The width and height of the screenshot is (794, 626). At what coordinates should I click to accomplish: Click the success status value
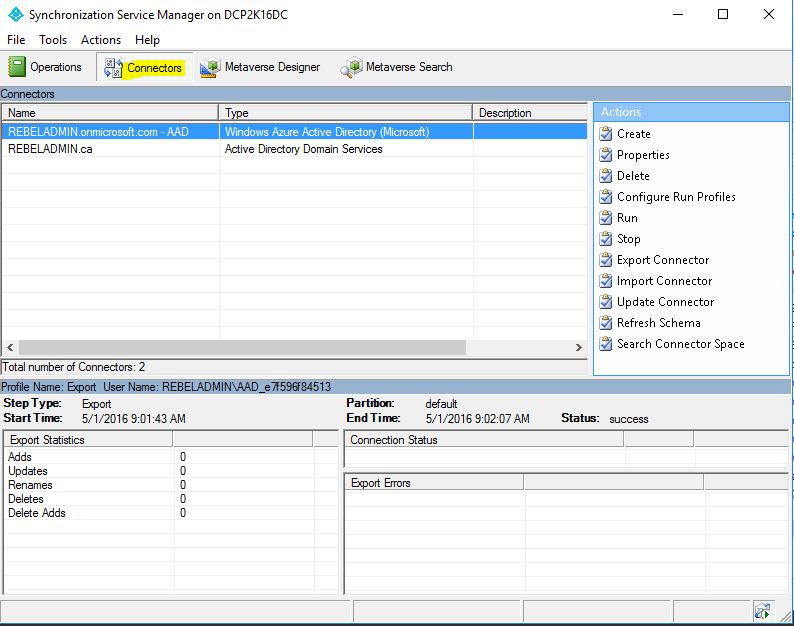pos(628,419)
